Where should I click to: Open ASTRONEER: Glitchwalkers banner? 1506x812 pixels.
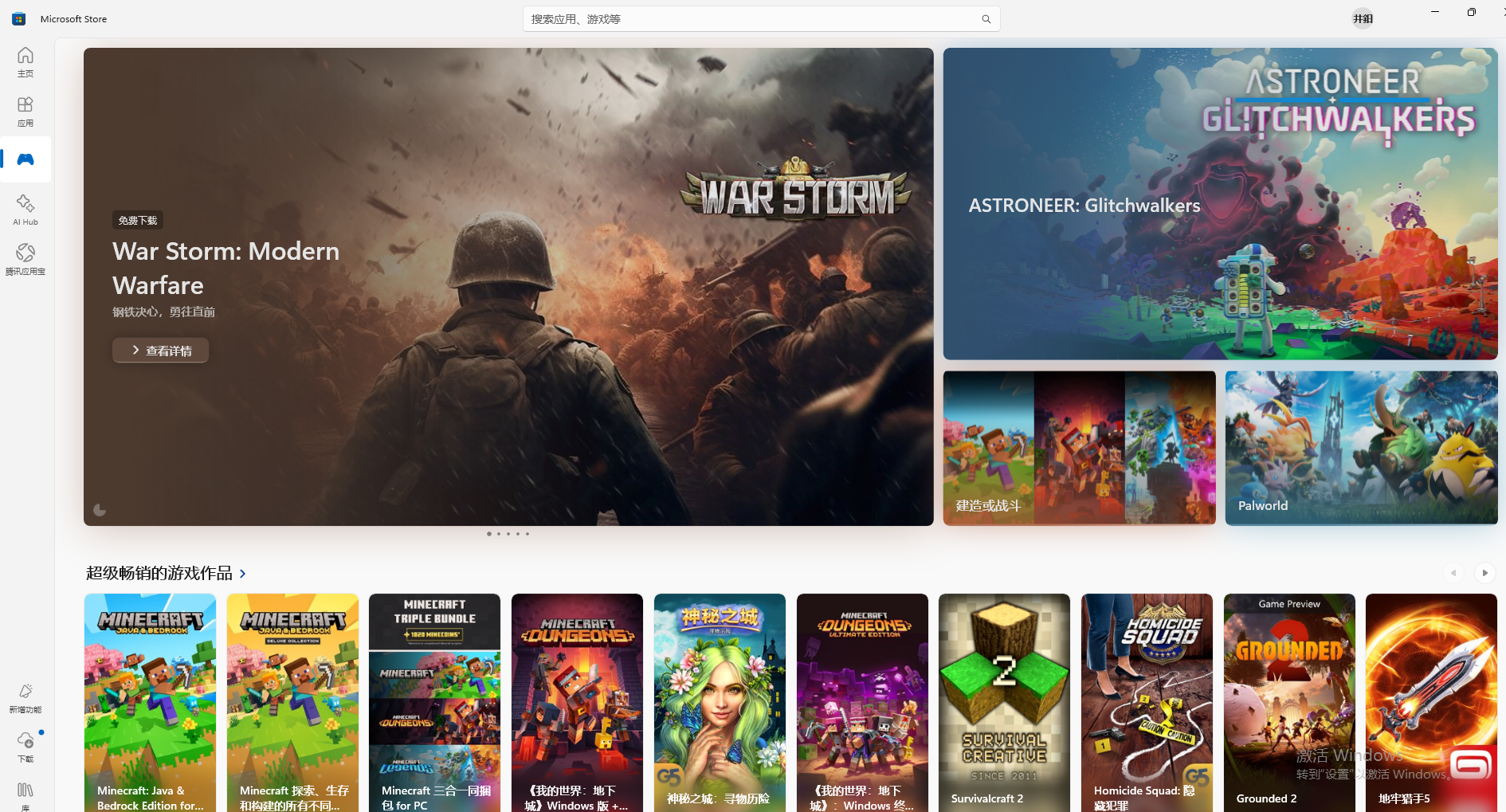pos(1220,203)
